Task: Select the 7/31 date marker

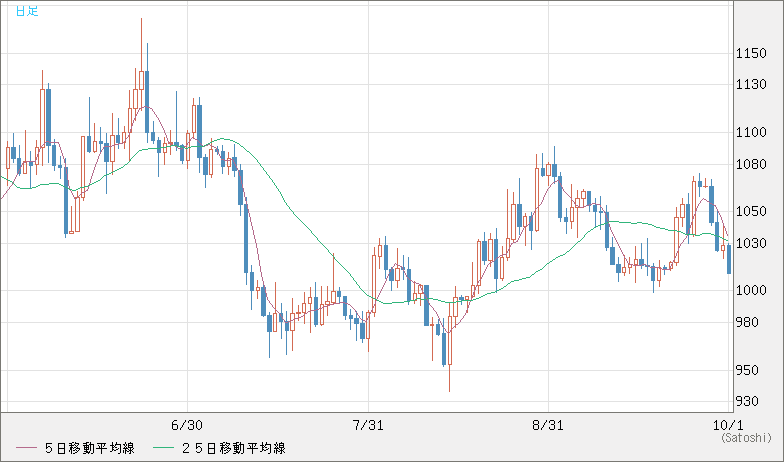Action: pyautogui.click(x=369, y=425)
